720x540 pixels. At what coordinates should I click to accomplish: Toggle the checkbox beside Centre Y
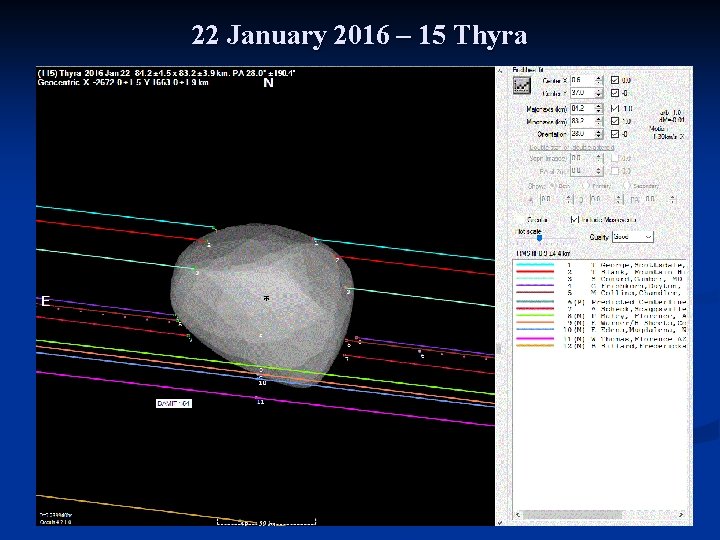pos(615,93)
